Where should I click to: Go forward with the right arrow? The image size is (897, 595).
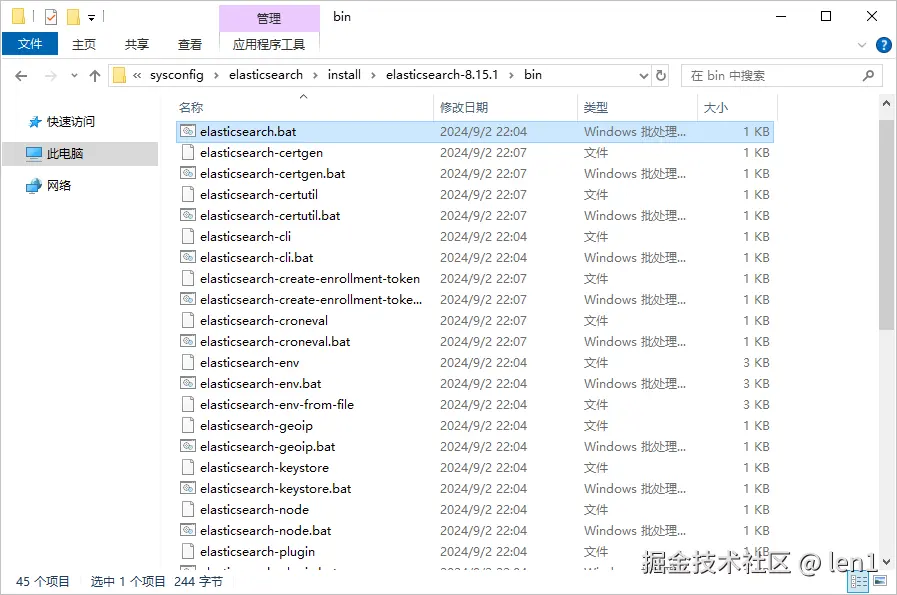coord(51,76)
